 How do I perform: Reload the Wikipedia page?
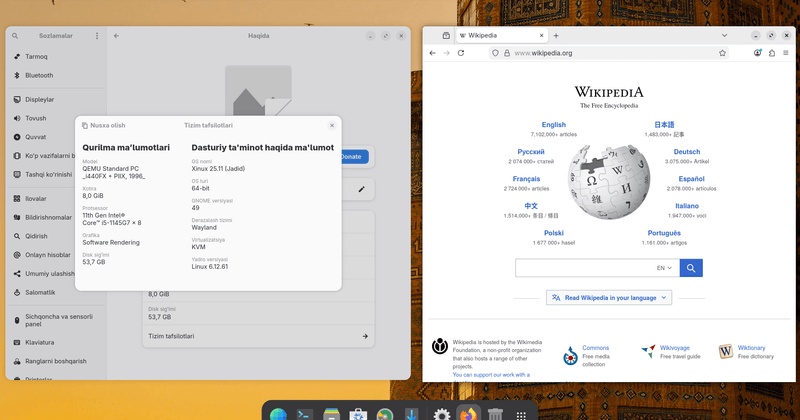[461, 53]
